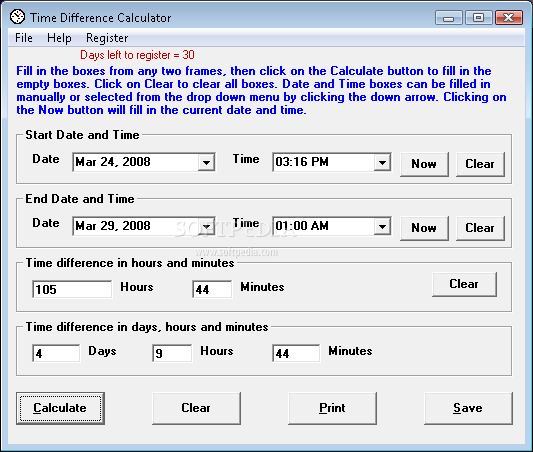Click the Save button

coord(468,408)
